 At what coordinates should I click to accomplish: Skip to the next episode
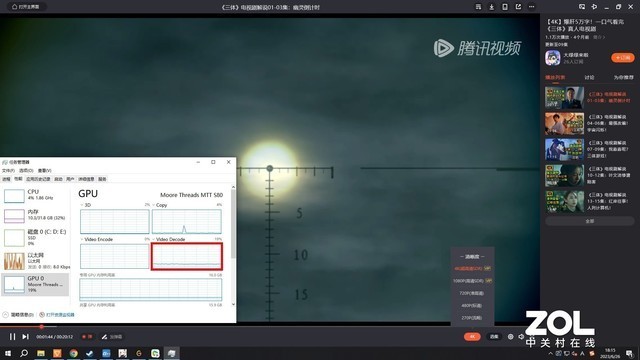25,337
